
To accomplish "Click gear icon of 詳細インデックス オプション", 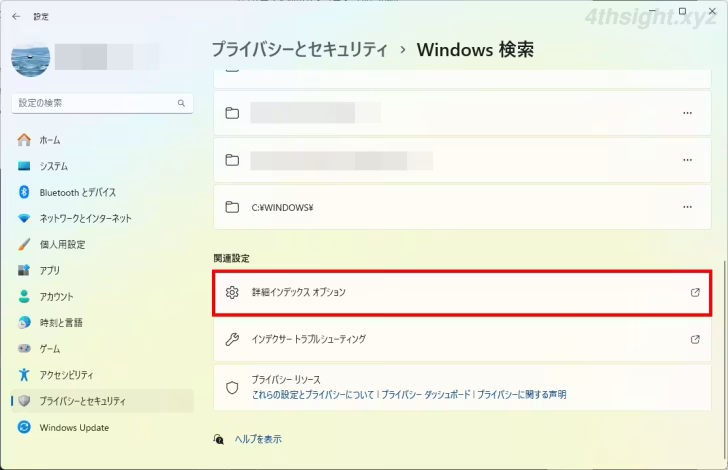I will (232, 292).
